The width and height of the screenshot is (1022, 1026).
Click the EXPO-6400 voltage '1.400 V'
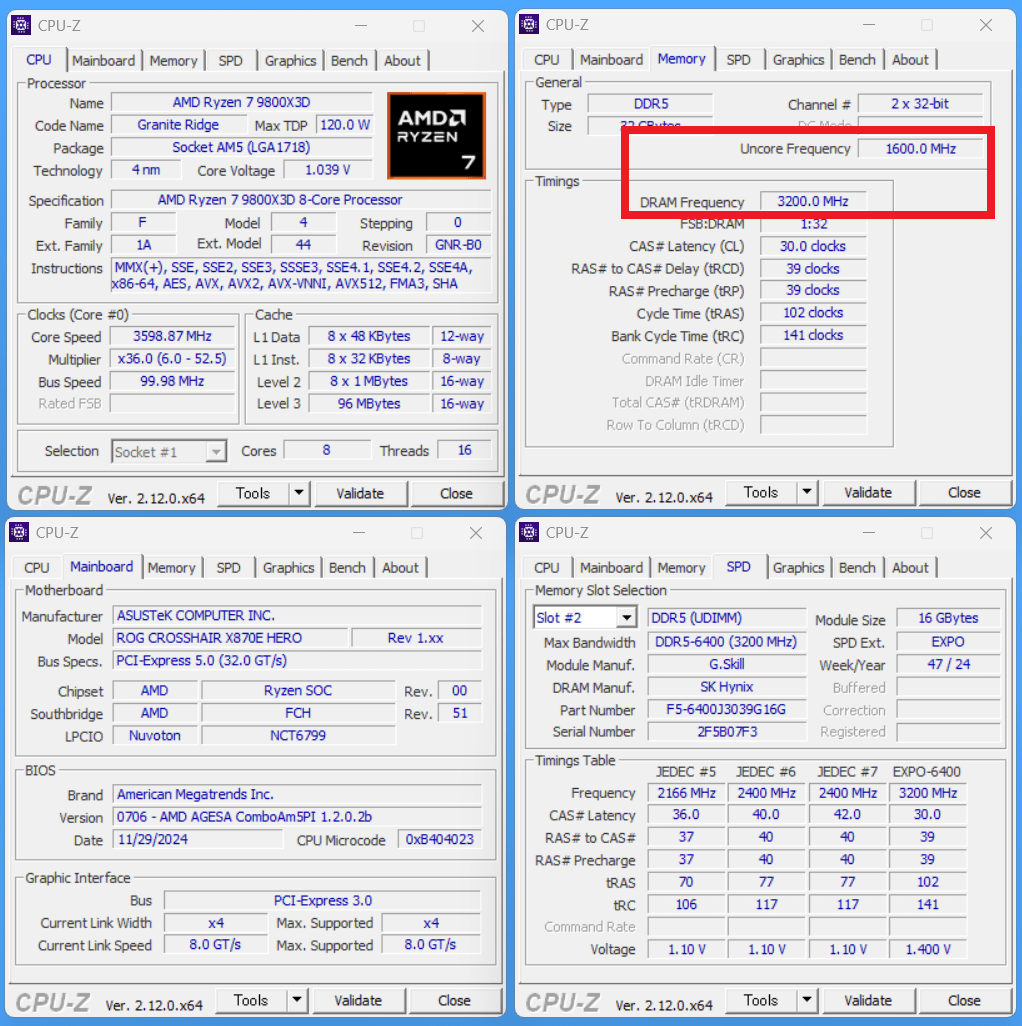(928, 949)
